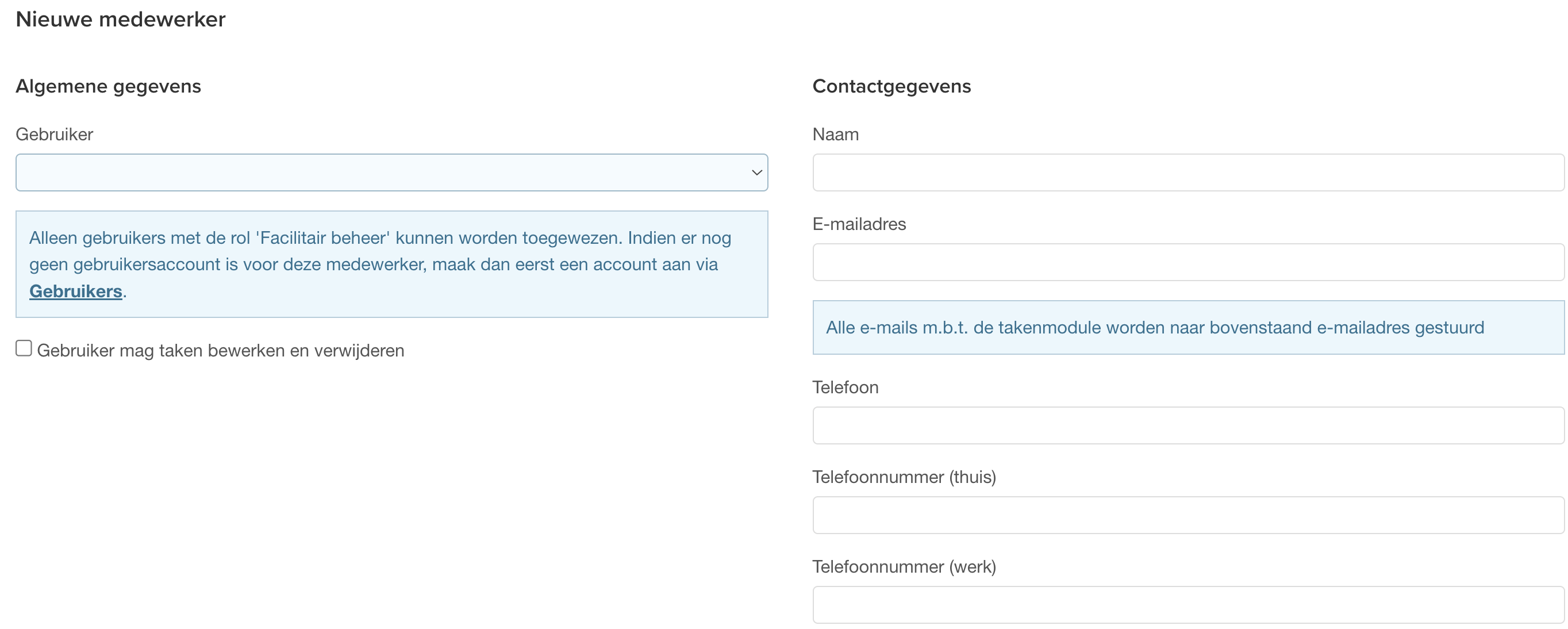The image size is (1568, 629).
Task: Click the Telefoonnummer (thuis) label
Action: (905, 477)
